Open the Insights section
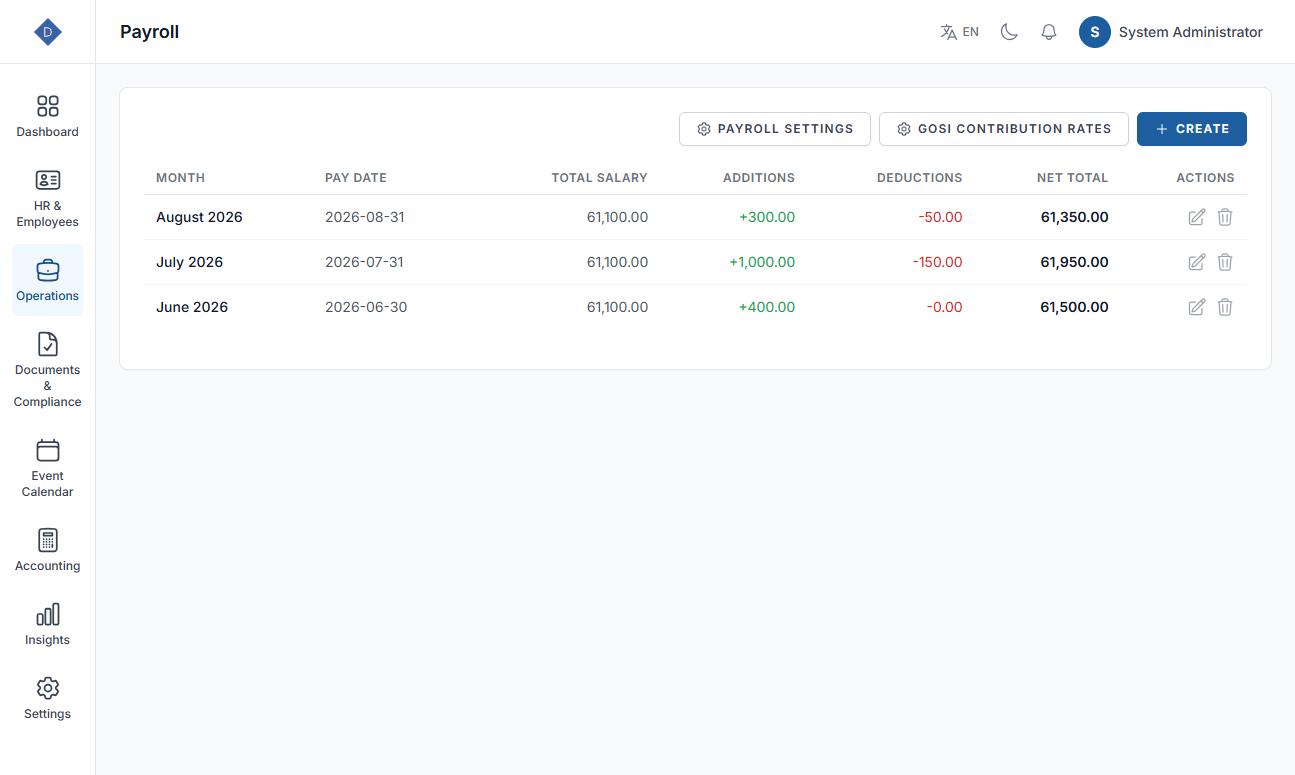Screen dimensions: 1295x775 (47, 624)
